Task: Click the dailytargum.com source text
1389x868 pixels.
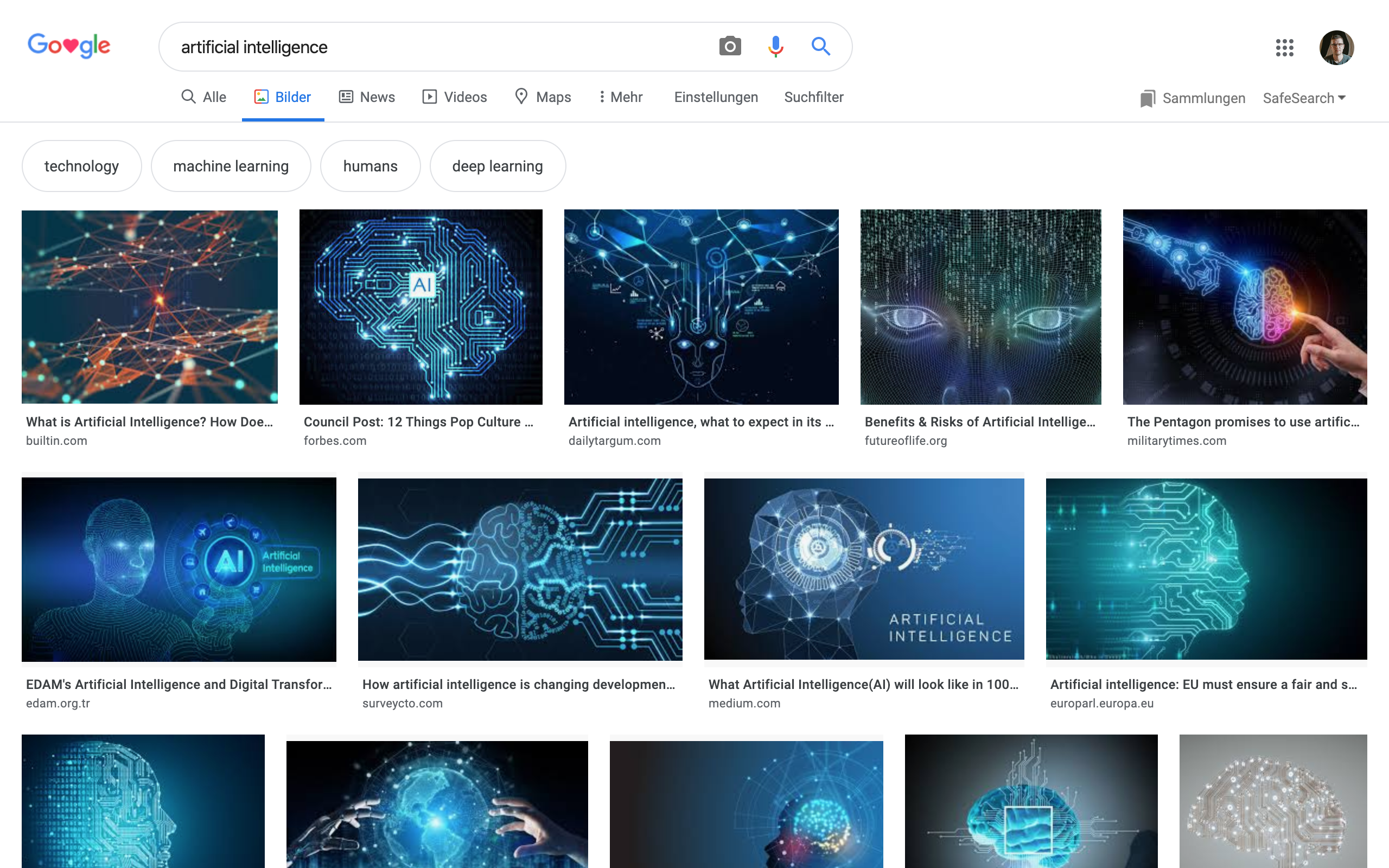Action: (x=614, y=441)
